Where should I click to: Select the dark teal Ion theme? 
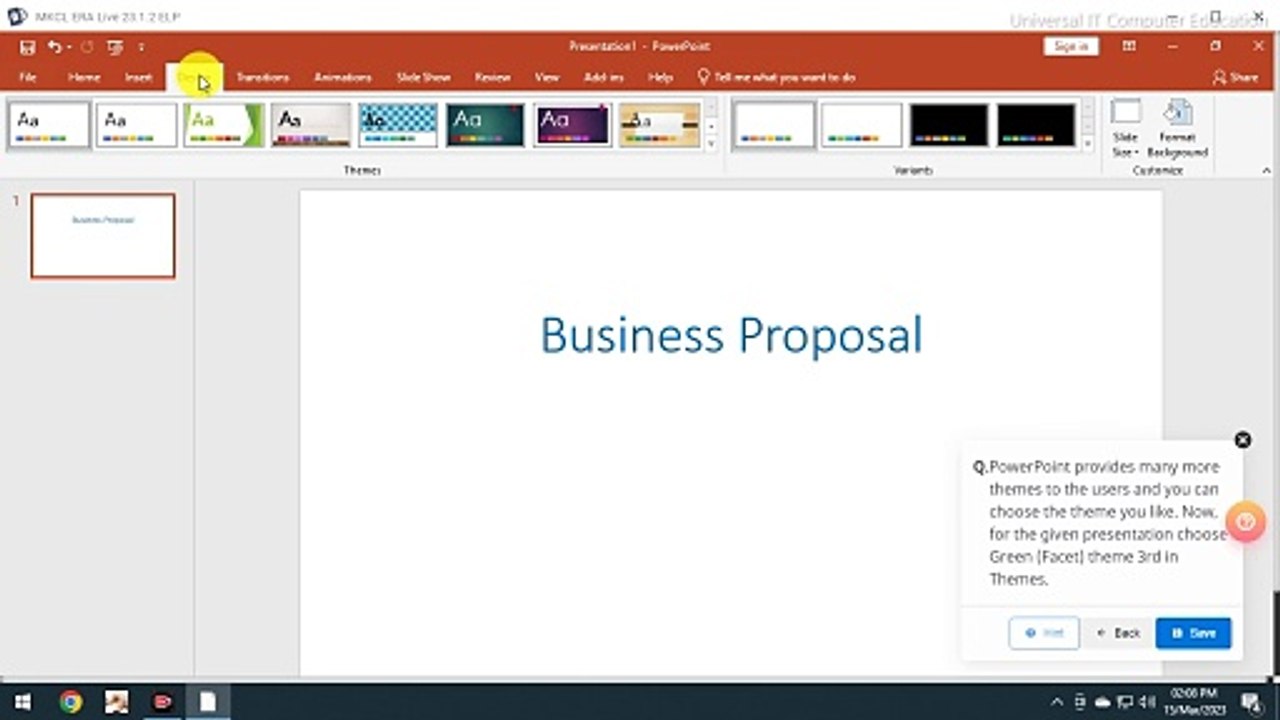point(485,125)
